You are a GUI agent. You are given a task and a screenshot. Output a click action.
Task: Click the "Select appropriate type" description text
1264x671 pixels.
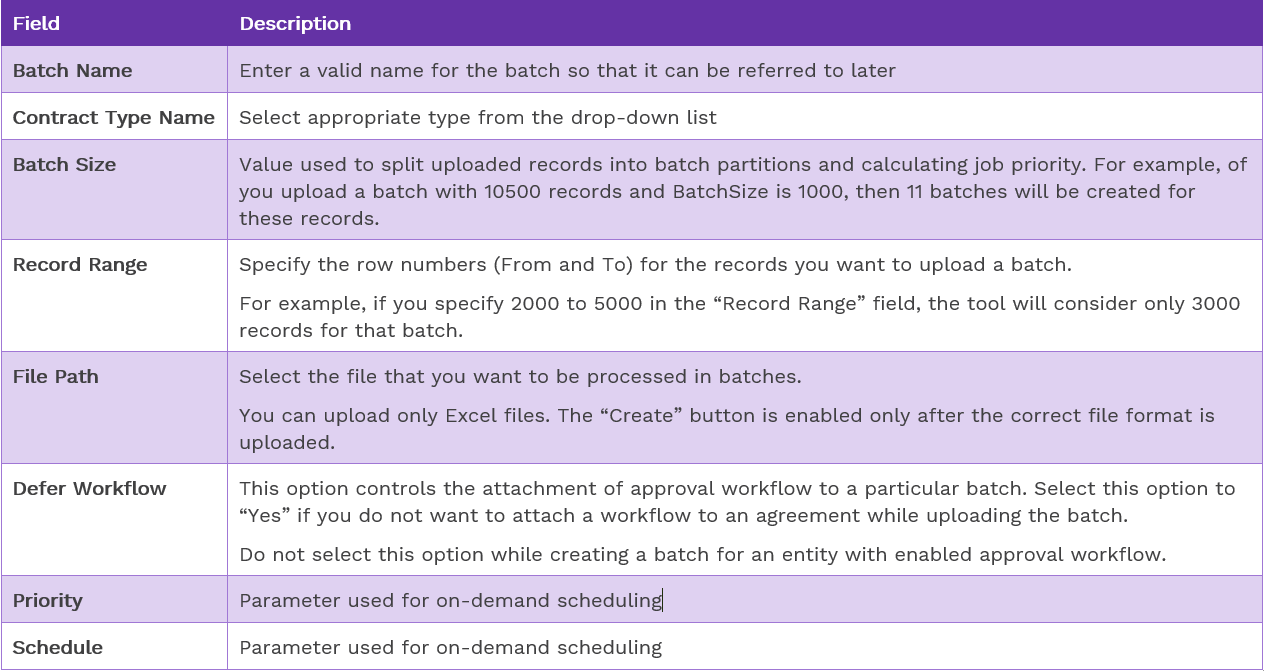tap(477, 117)
